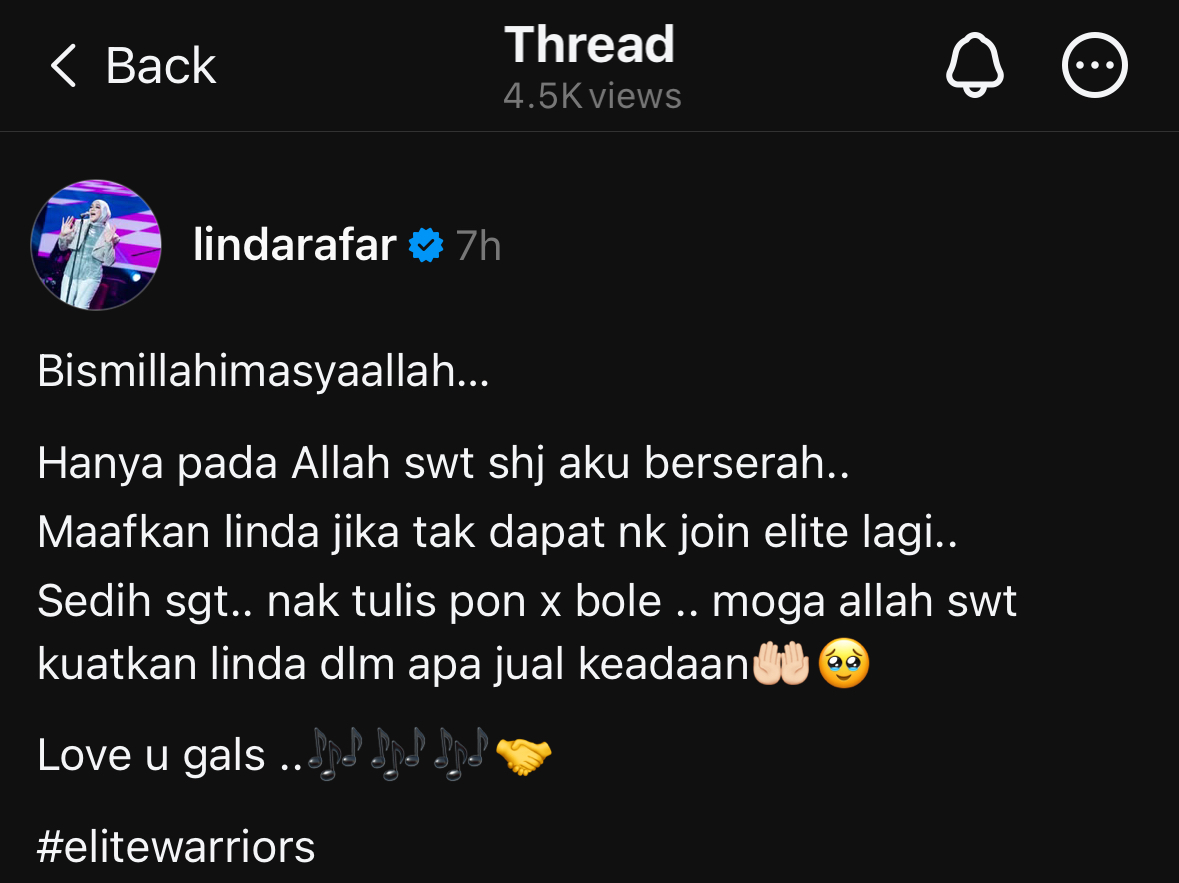Click the line starting with Maafkan linda jika

498,532
